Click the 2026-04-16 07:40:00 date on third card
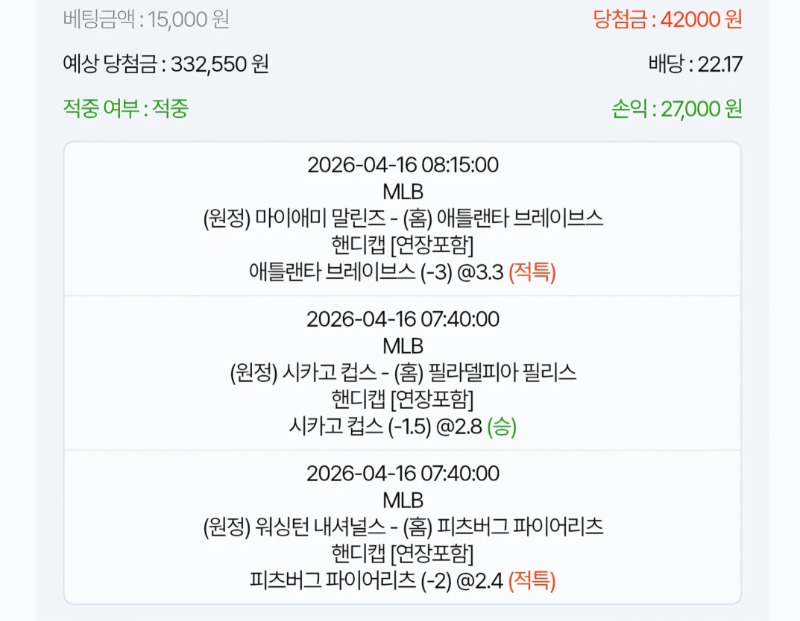This screenshot has width=800, height=621. pyautogui.click(x=400, y=472)
